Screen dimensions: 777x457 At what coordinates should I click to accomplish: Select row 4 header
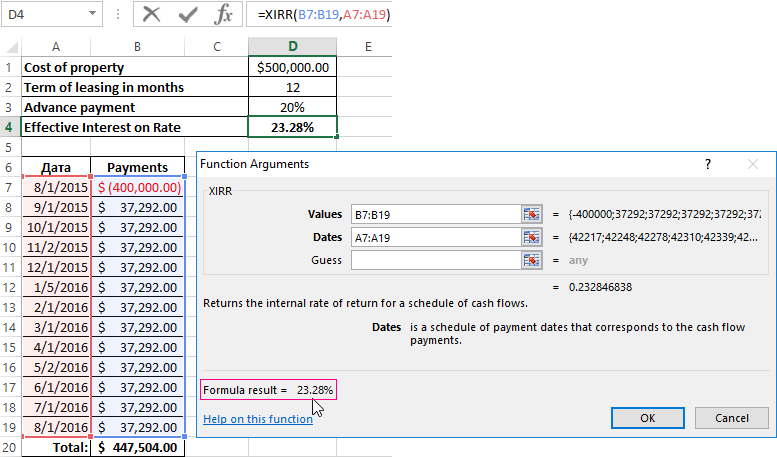pos(9,127)
